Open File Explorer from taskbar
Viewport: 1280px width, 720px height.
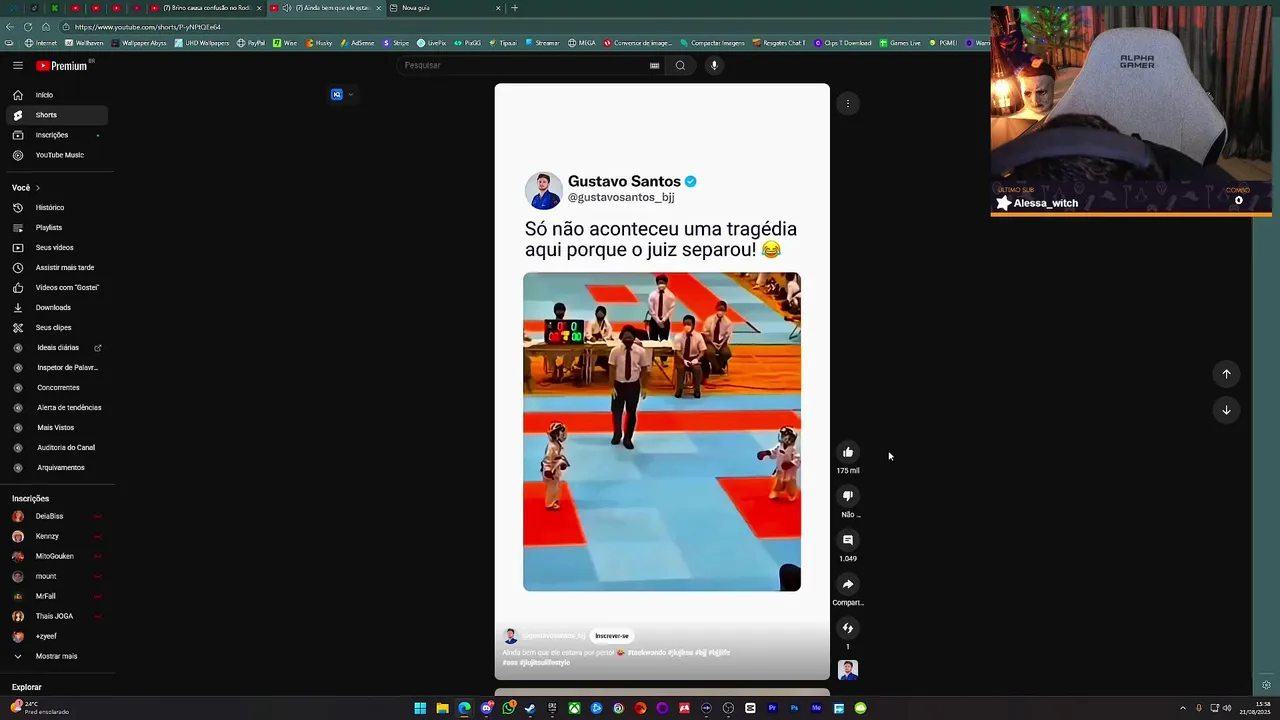point(442,708)
